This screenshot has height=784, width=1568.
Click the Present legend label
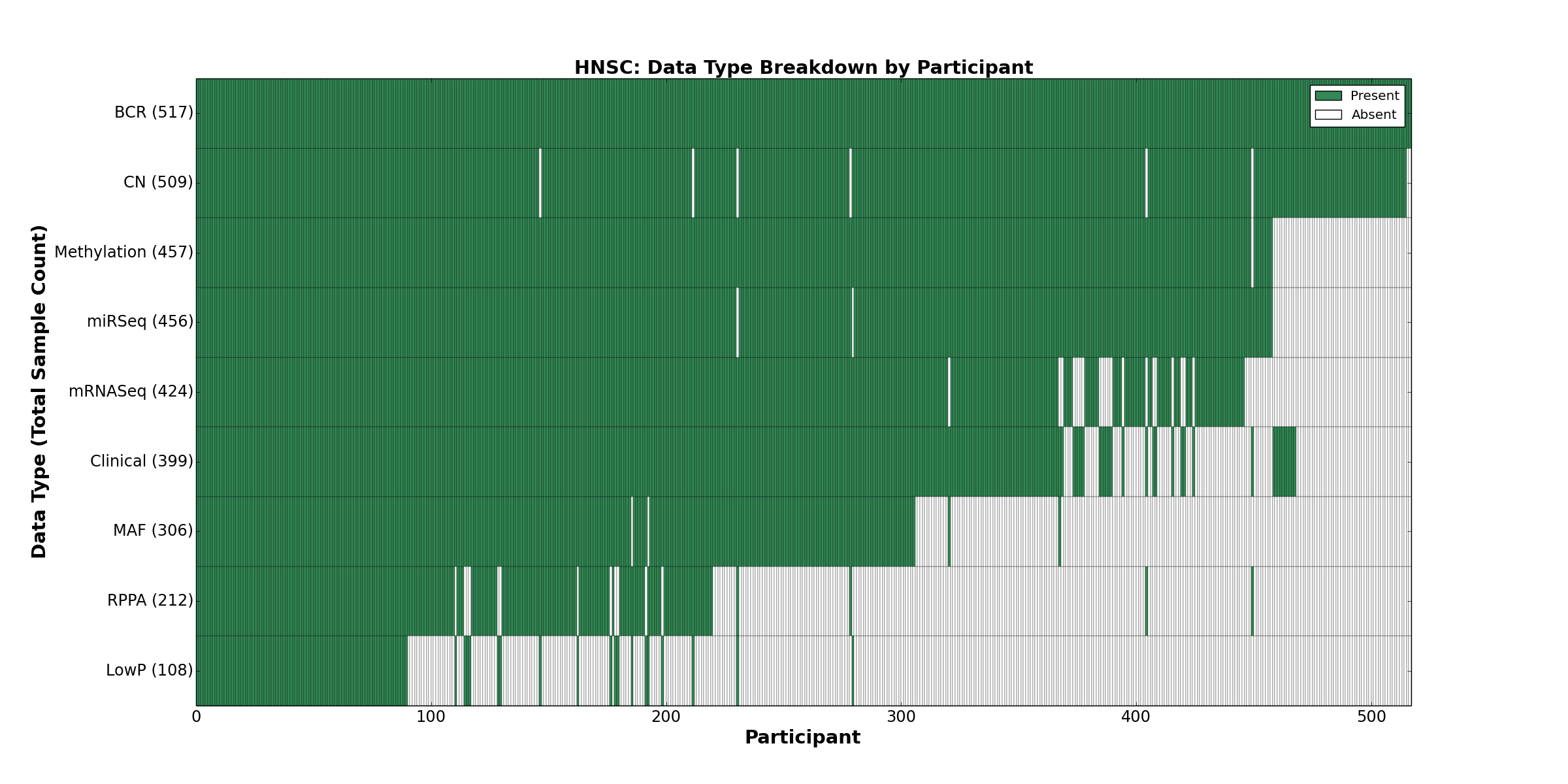[1375, 96]
